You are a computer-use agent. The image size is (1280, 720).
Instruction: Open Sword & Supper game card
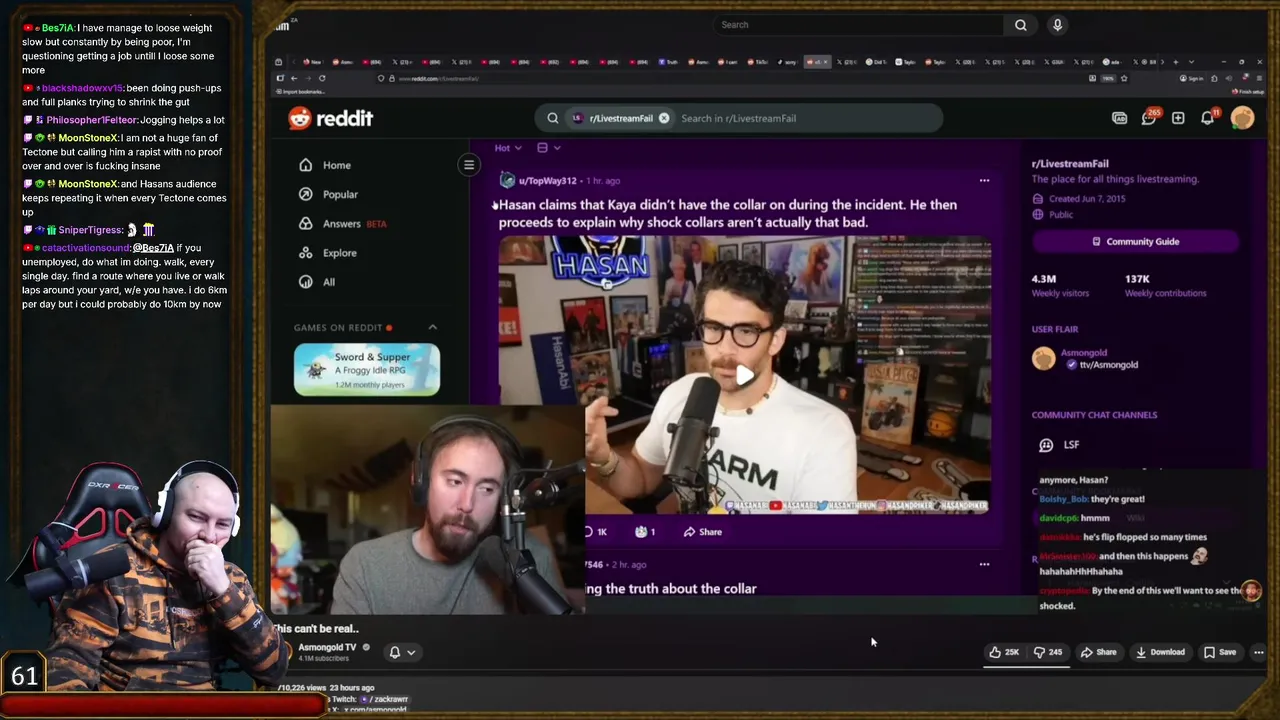[x=367, y=369]
